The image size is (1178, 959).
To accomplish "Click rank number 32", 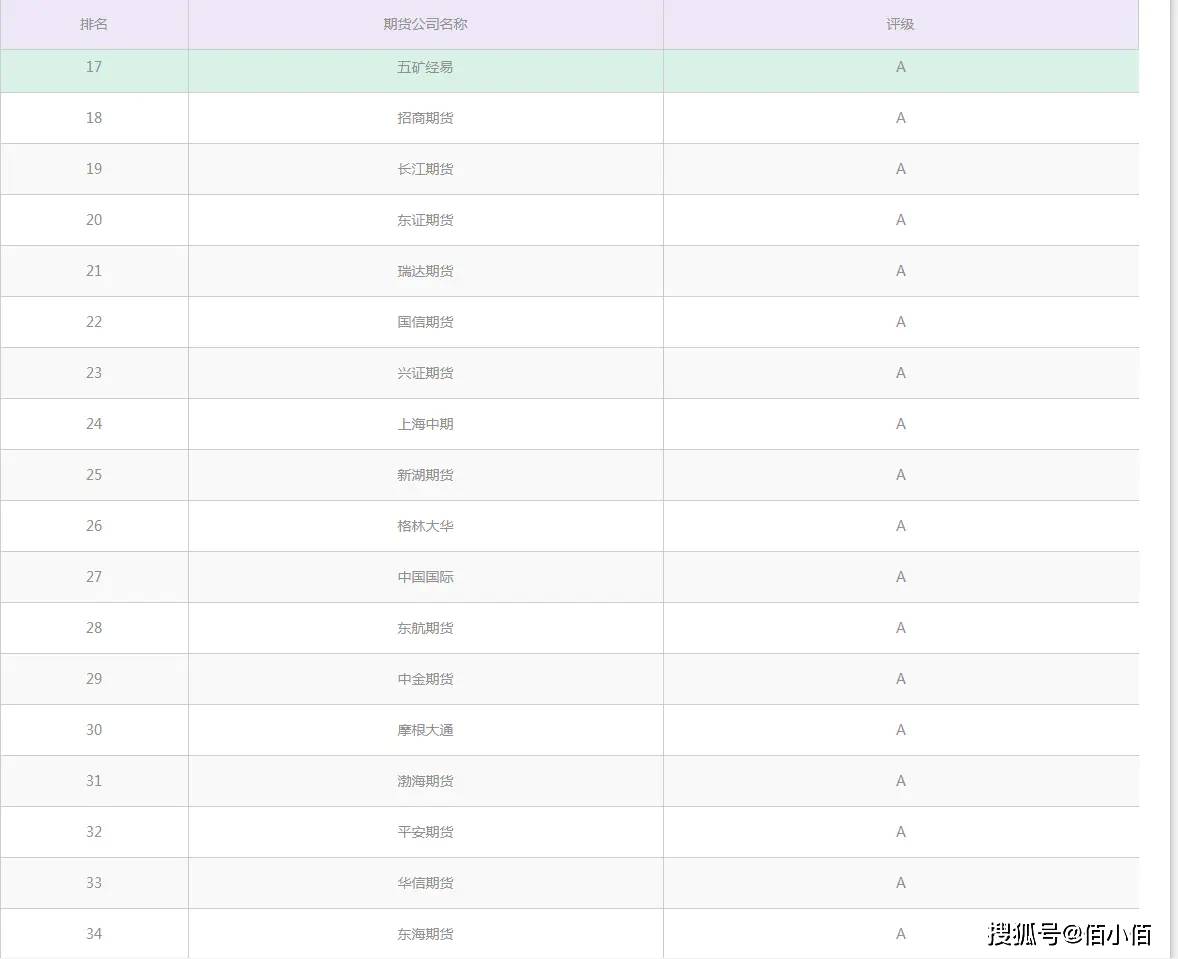I will (94, 832).
